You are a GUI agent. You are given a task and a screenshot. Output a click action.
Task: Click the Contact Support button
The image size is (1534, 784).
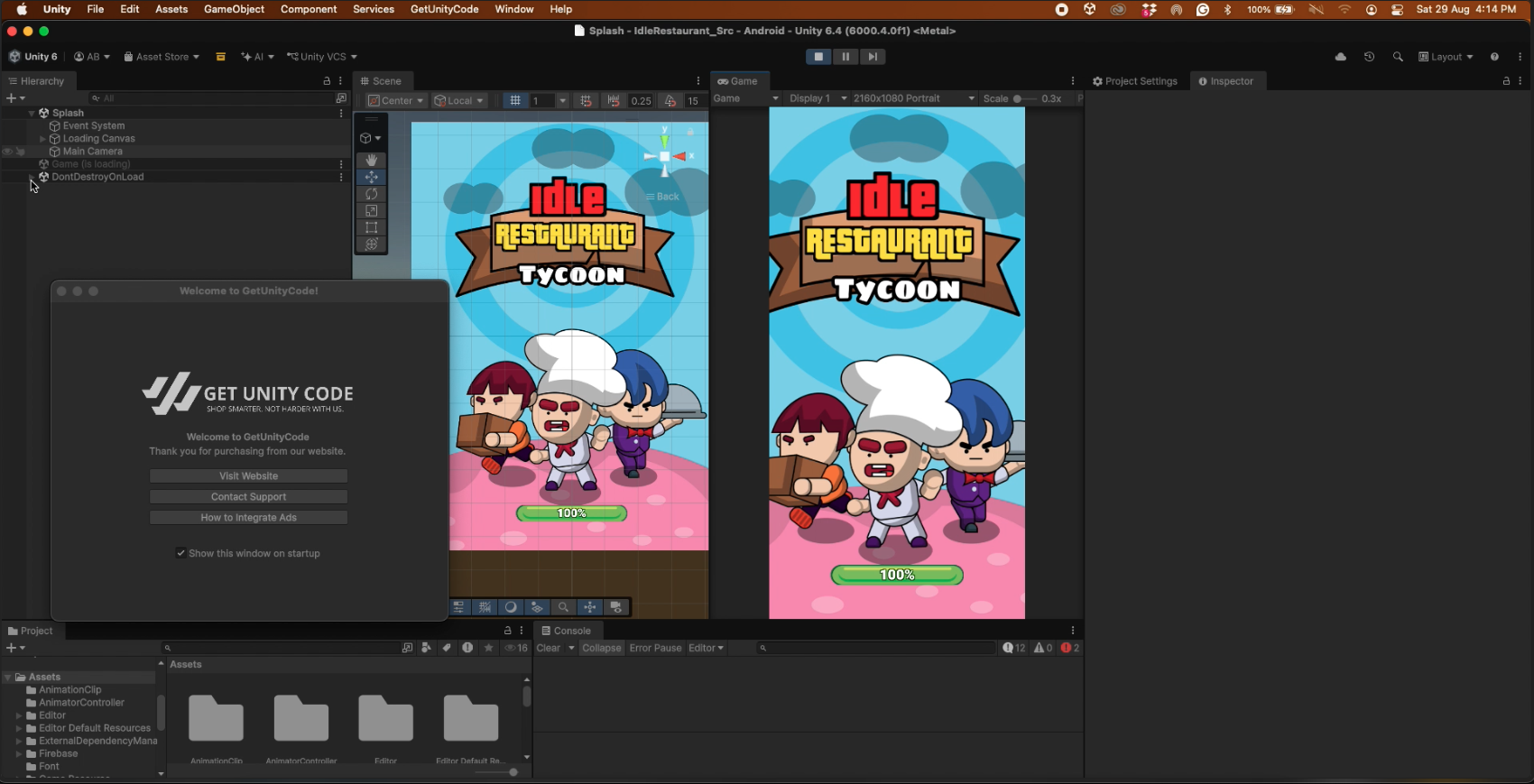248,496
